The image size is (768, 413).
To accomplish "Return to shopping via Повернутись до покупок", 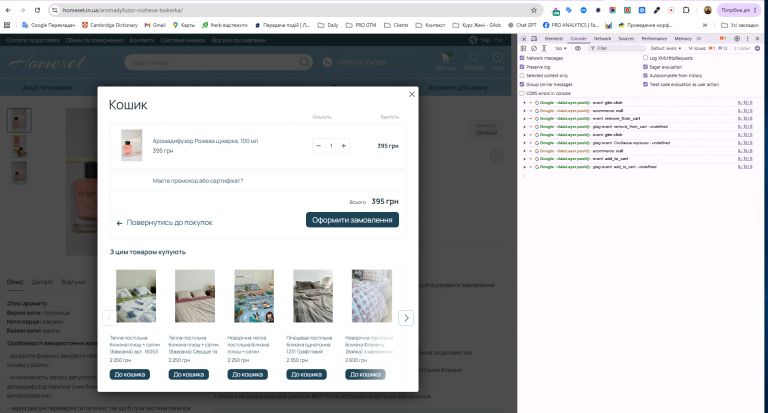I will tap(165, 222).
